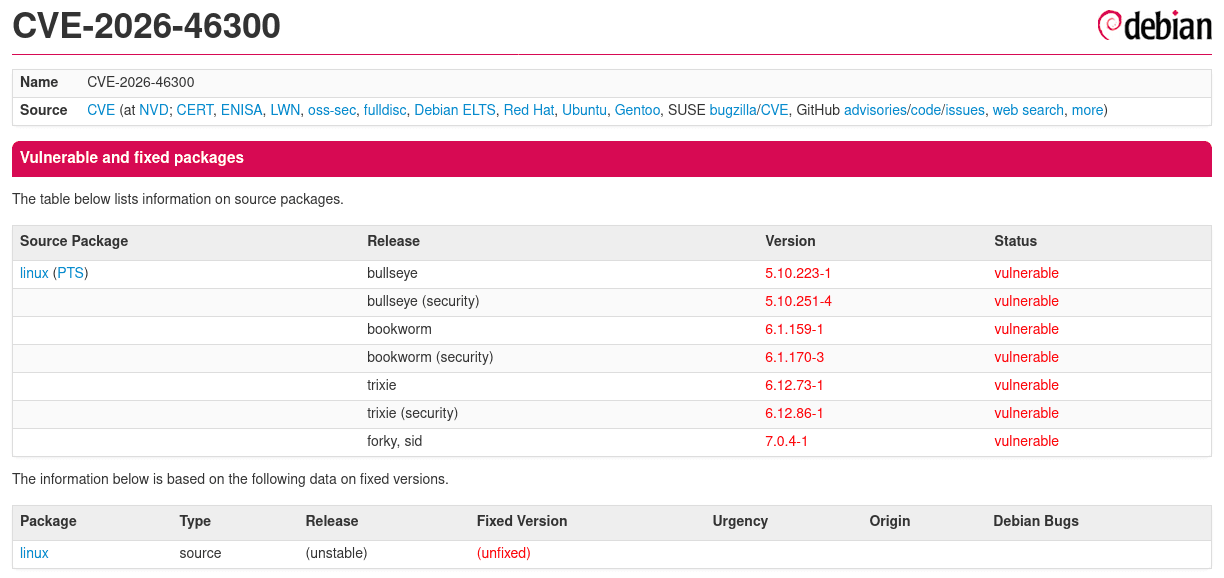Select version 5.10.251-4
This screenshot has width=1224, height=578.
(x=799, y=301)
